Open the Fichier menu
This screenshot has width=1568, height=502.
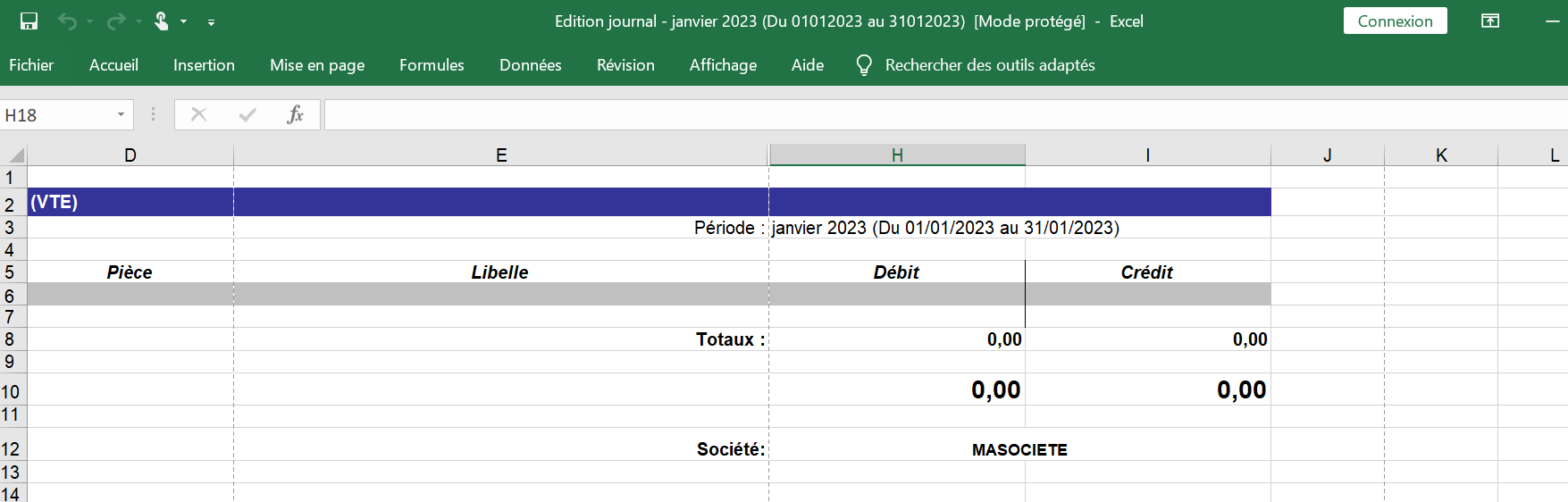[31, 65]
